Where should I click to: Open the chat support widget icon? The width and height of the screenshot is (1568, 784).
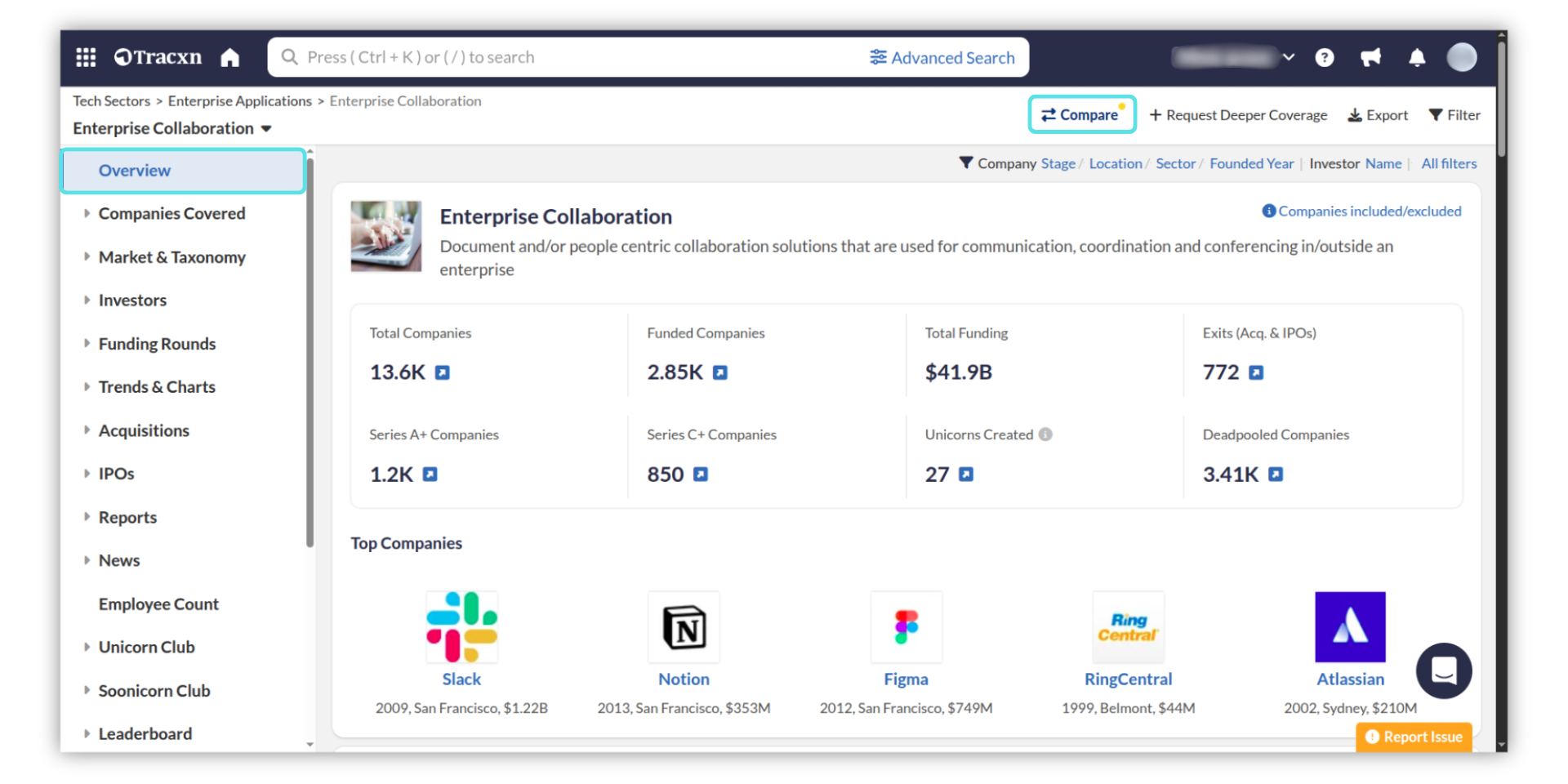pyautogui.click(x=1443, y=670)
